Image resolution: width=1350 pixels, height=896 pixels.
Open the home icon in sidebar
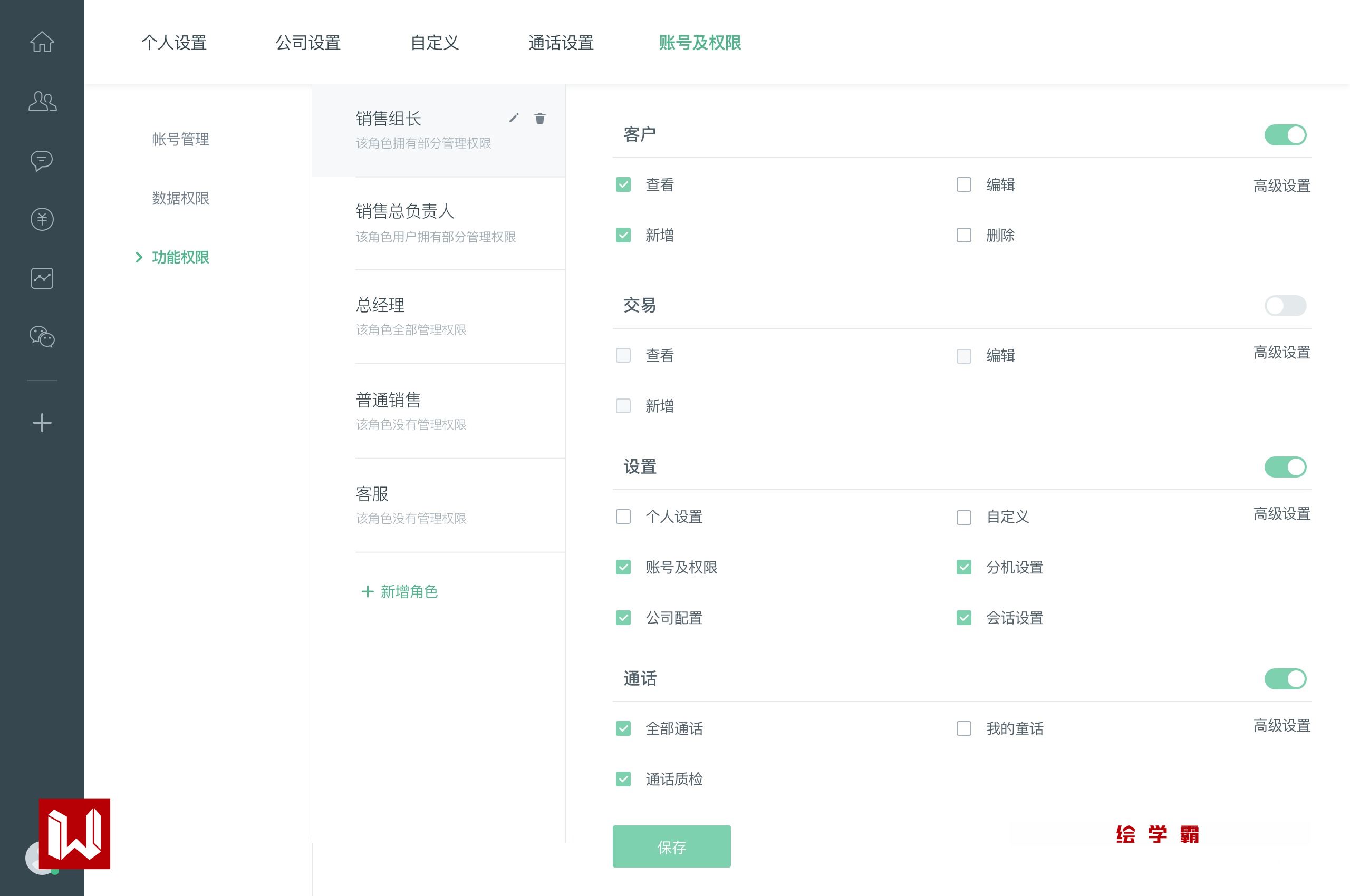(x=42, y=42)
